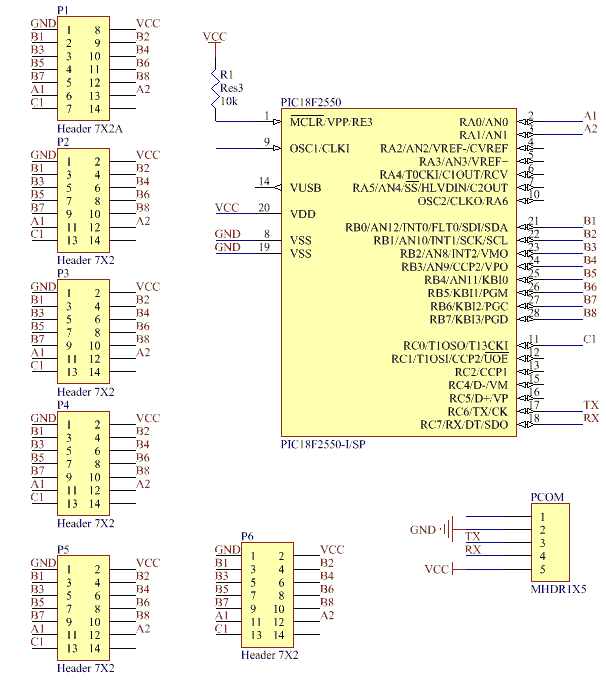Click the P4 header designator
606x685 pixels.
pos(63,405)
